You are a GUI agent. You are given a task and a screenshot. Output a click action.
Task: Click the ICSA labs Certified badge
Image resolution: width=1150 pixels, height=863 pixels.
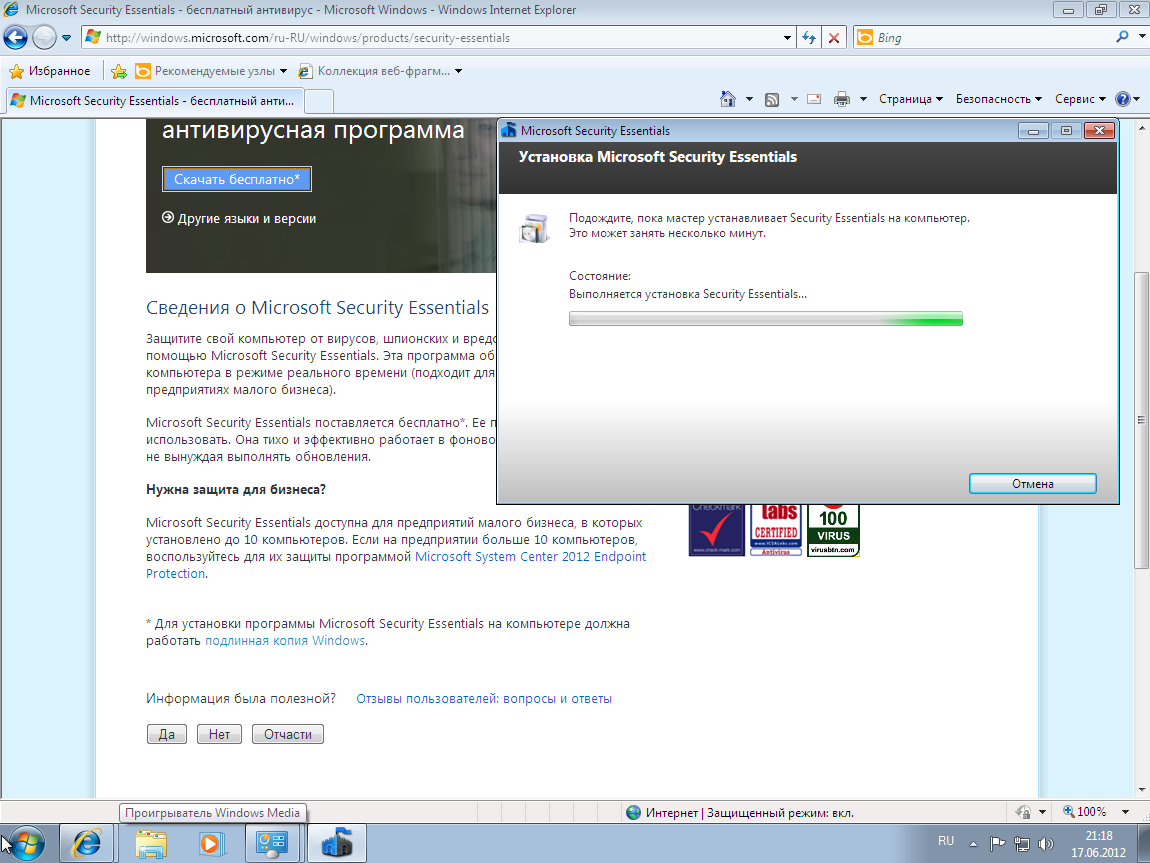776,529
